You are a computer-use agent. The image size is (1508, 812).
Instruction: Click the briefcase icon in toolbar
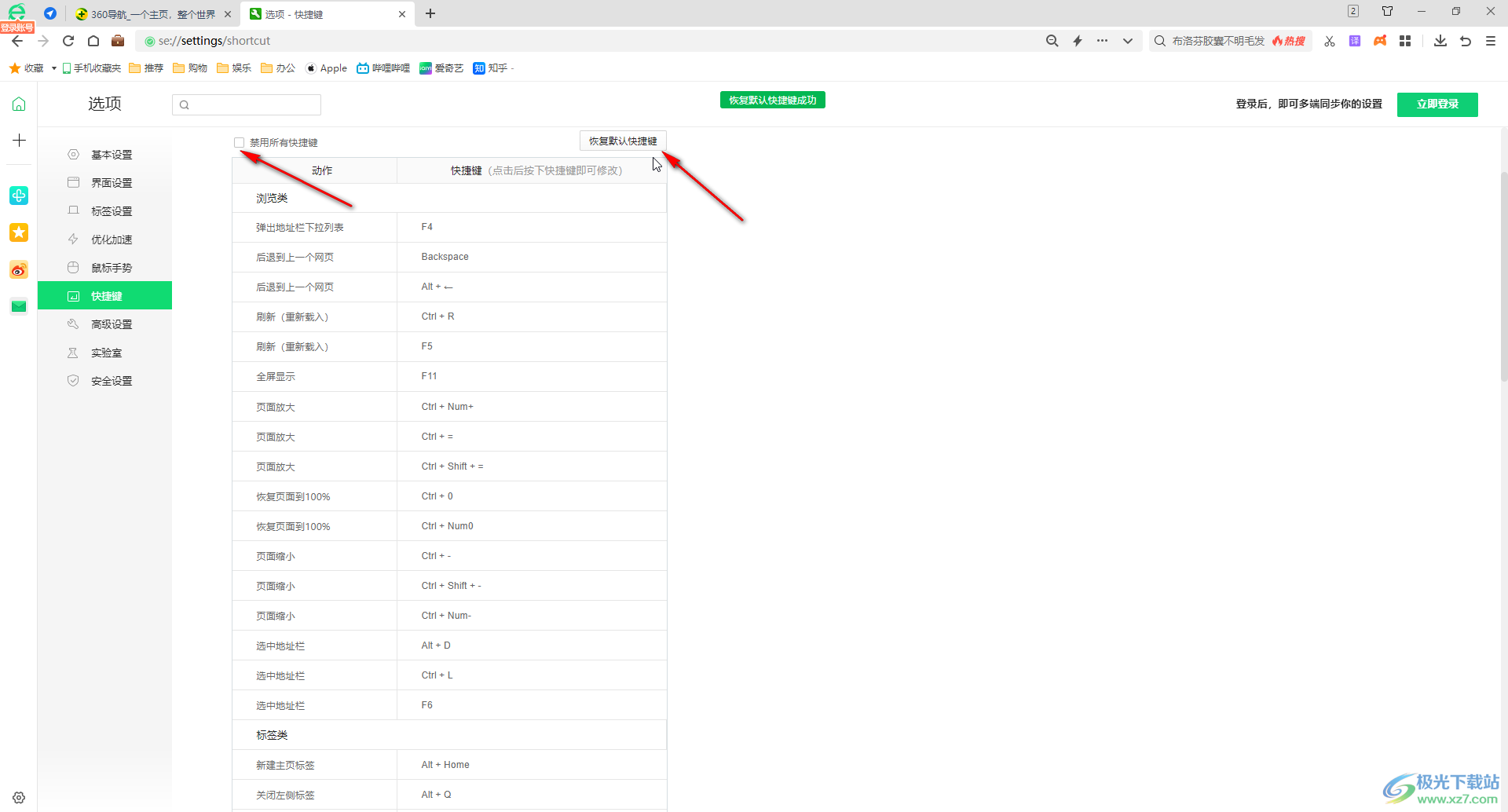[118, 41]
